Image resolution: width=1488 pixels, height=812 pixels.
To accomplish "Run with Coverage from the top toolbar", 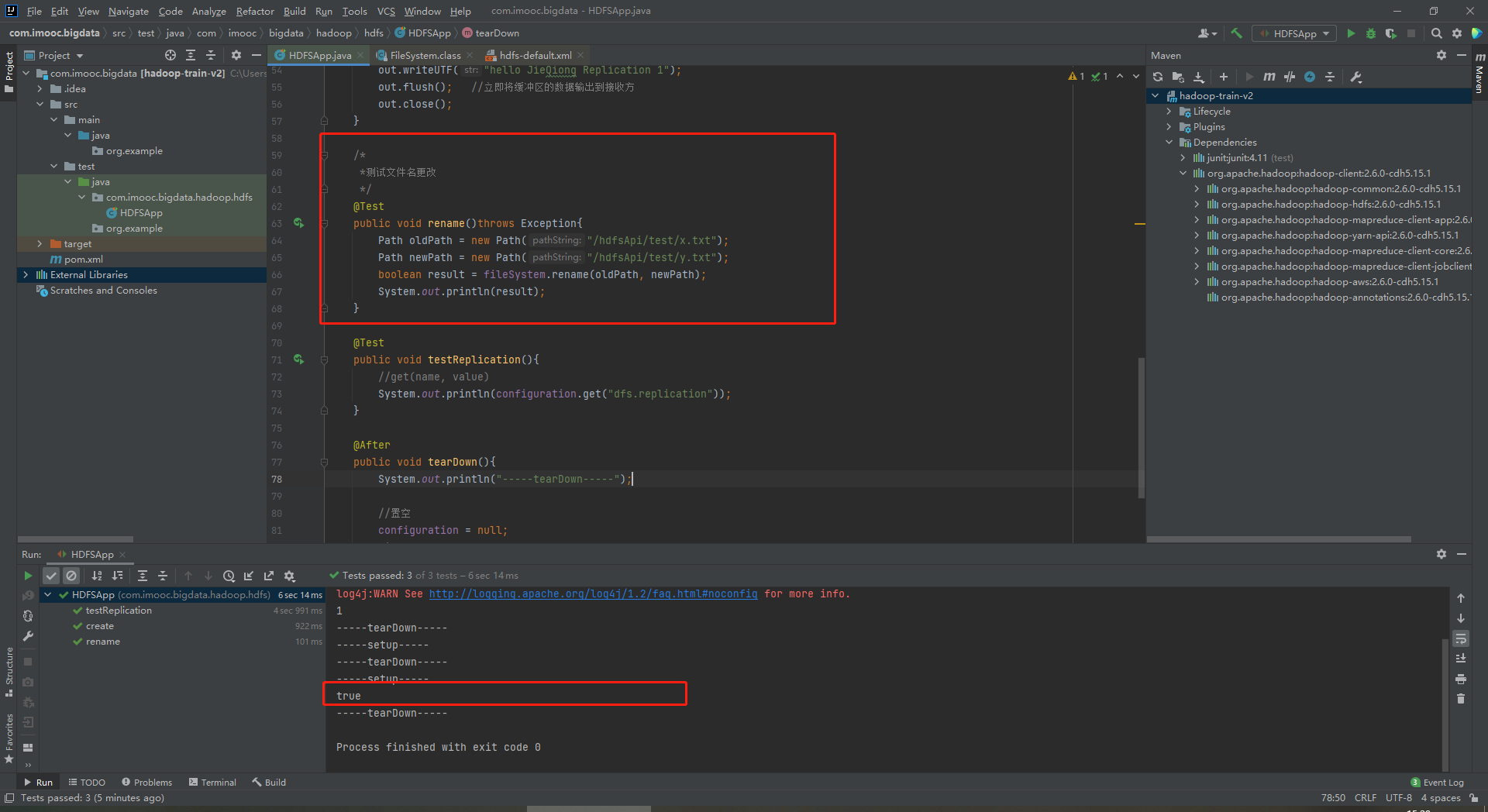I will (1390, 33).
